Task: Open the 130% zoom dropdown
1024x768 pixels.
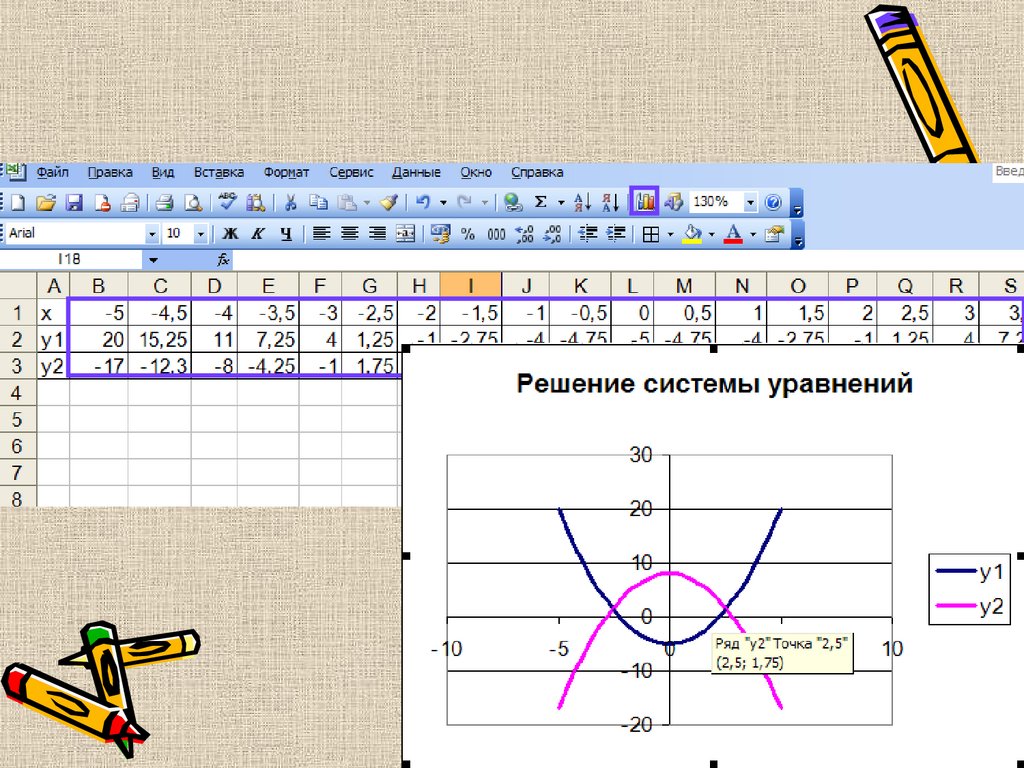Action: tap(750, 202)
